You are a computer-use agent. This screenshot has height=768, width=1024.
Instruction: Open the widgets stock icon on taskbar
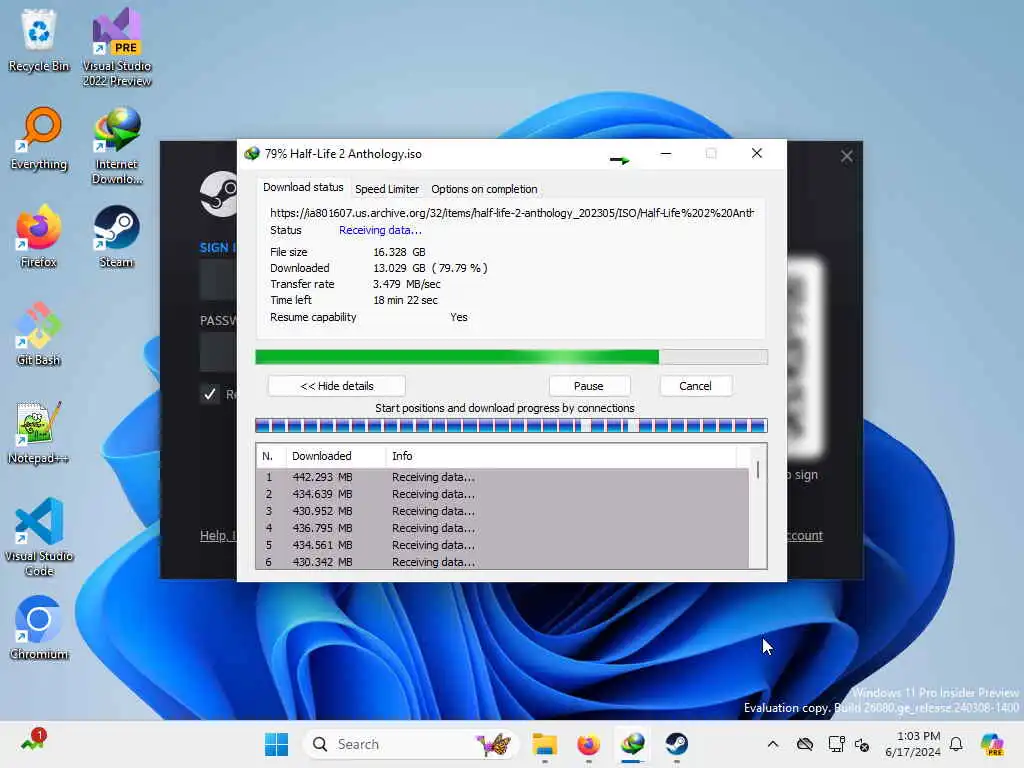pyautogui.click(x=33, y=741)
